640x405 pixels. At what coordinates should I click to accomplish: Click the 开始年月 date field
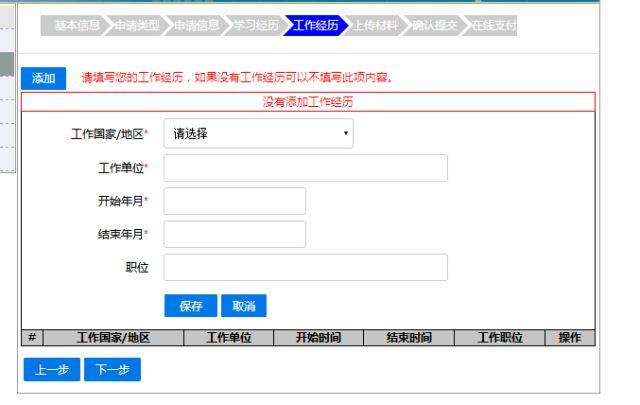(234, 201)
